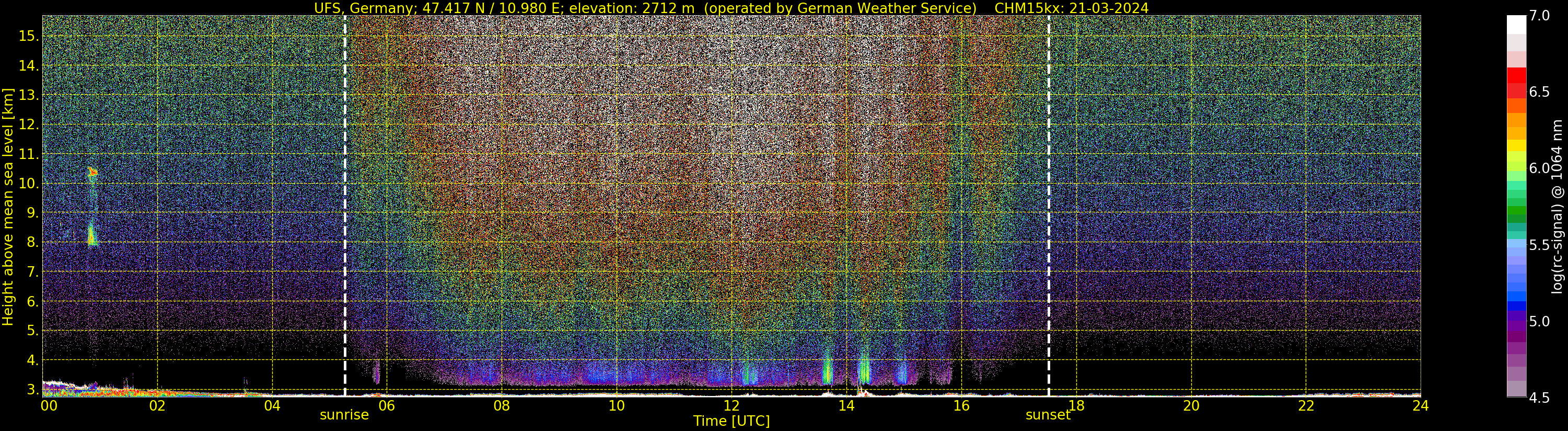Click the '6.' height tick label

pyautogui.click(x=33, y=301)
